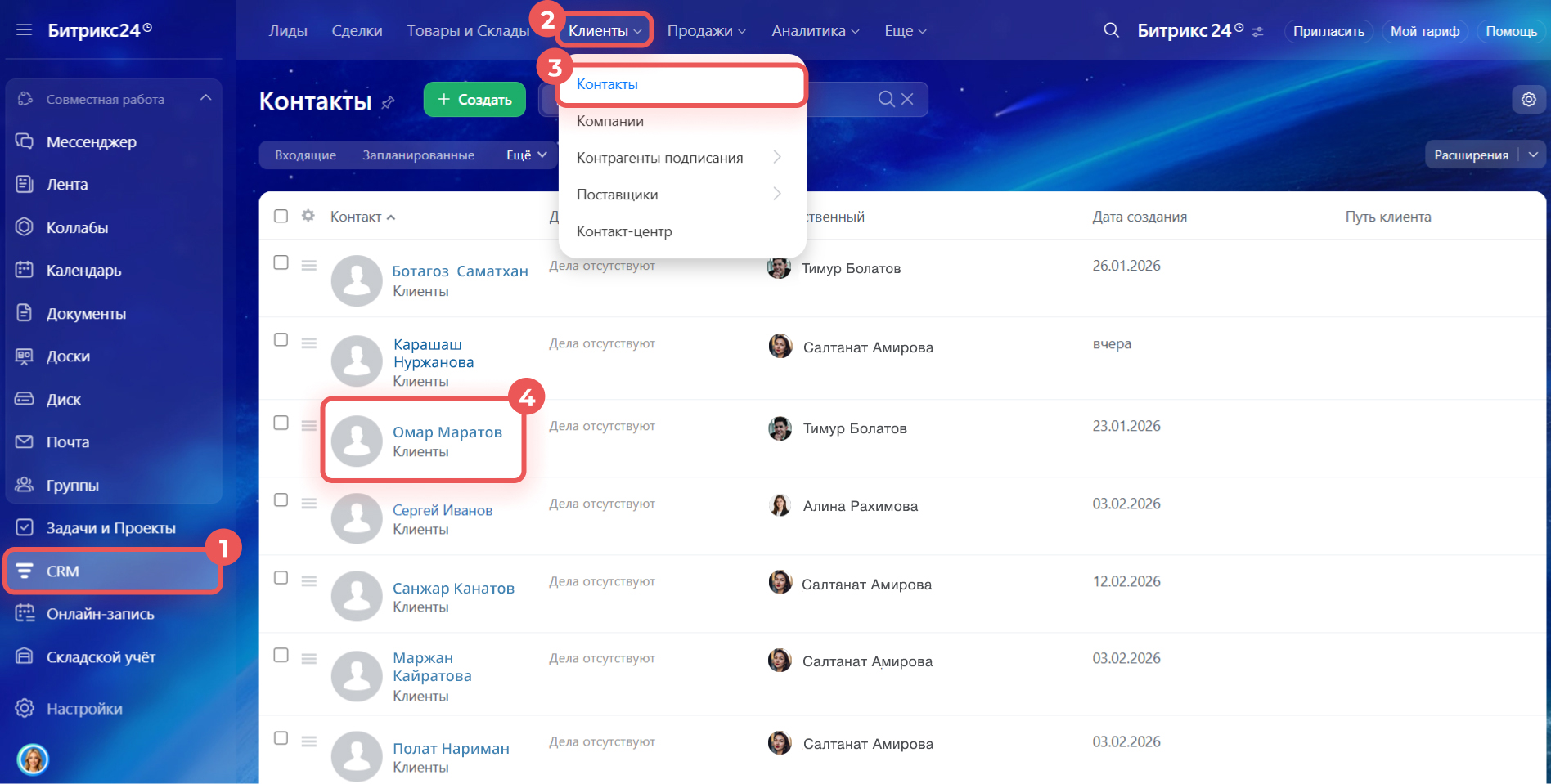The width and height of the screenshot is (1551, 784).
Task: Open the gear settings icon at top right
Action: [x=1528, y=100]
